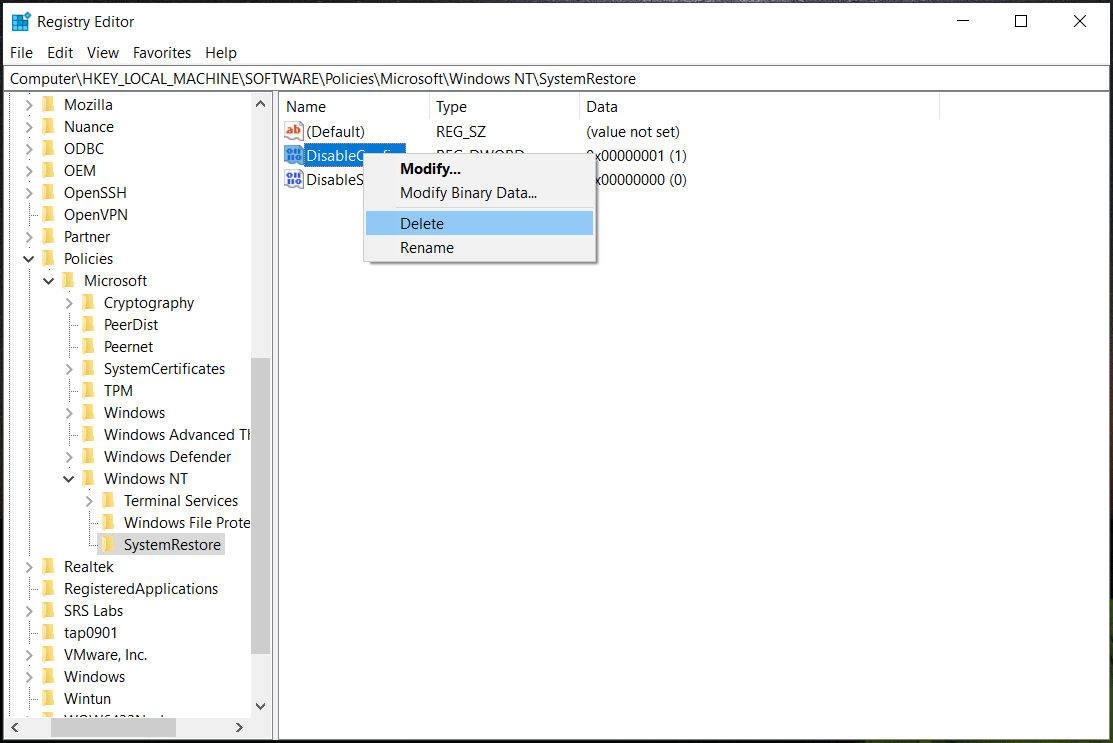This screenshot has width=1113, height=743.
Task: Click the tree pane scroll down arrow
Action: pyautogui.click(x=261, y=706)
